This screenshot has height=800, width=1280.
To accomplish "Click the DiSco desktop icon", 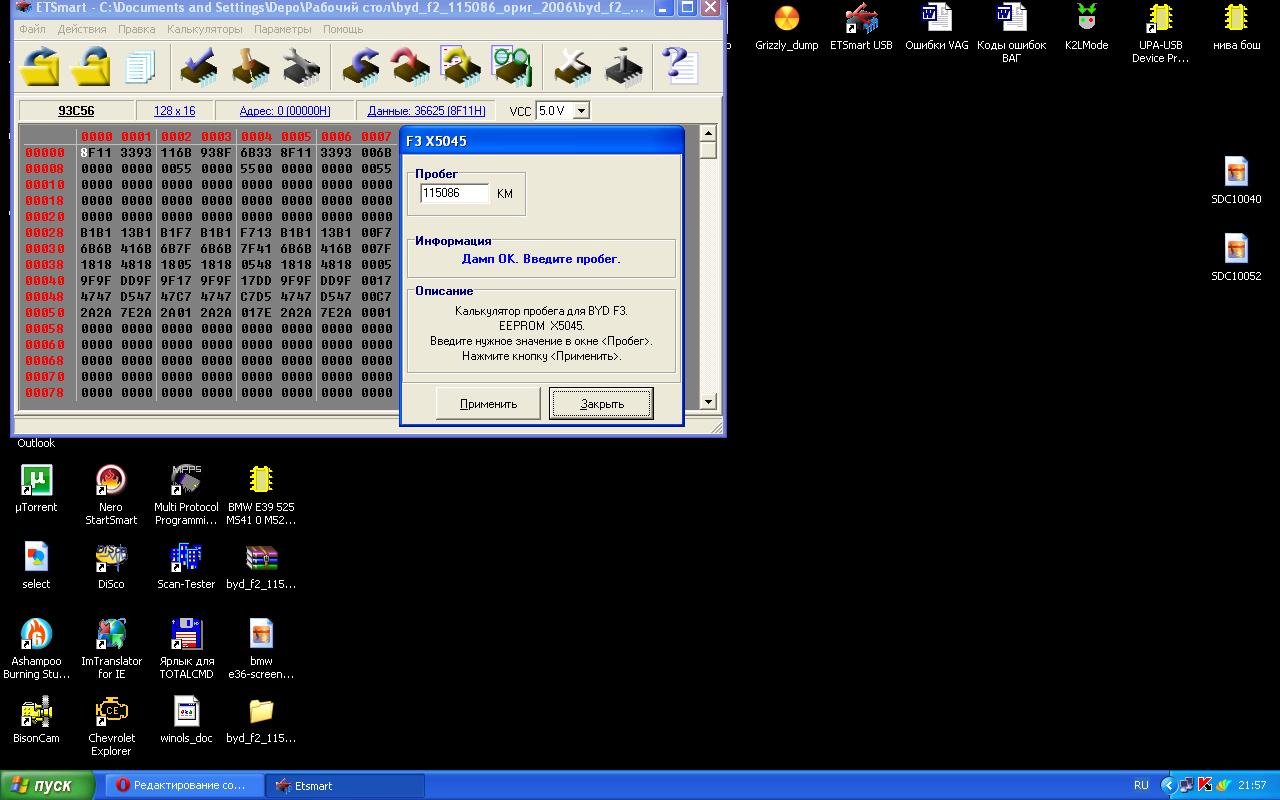I will click(x=111, y=566).
